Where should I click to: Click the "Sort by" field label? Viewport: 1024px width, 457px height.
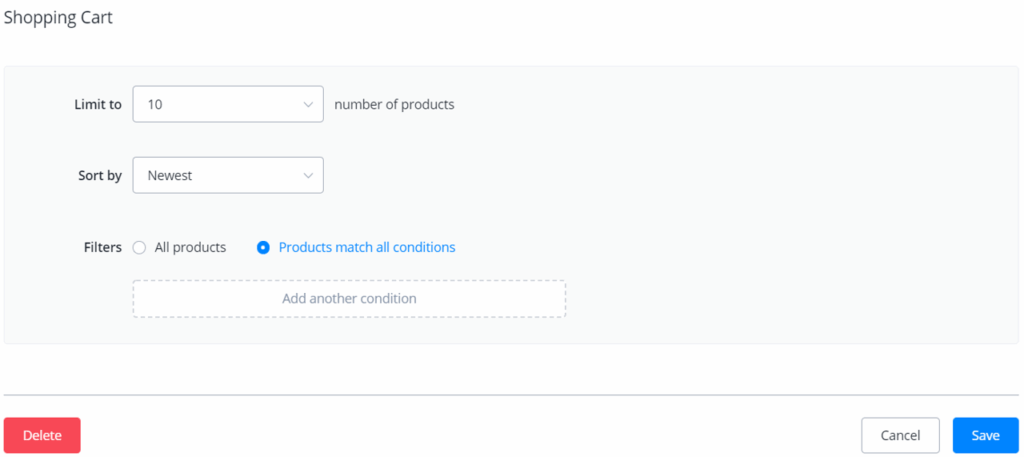coord(100,175)
